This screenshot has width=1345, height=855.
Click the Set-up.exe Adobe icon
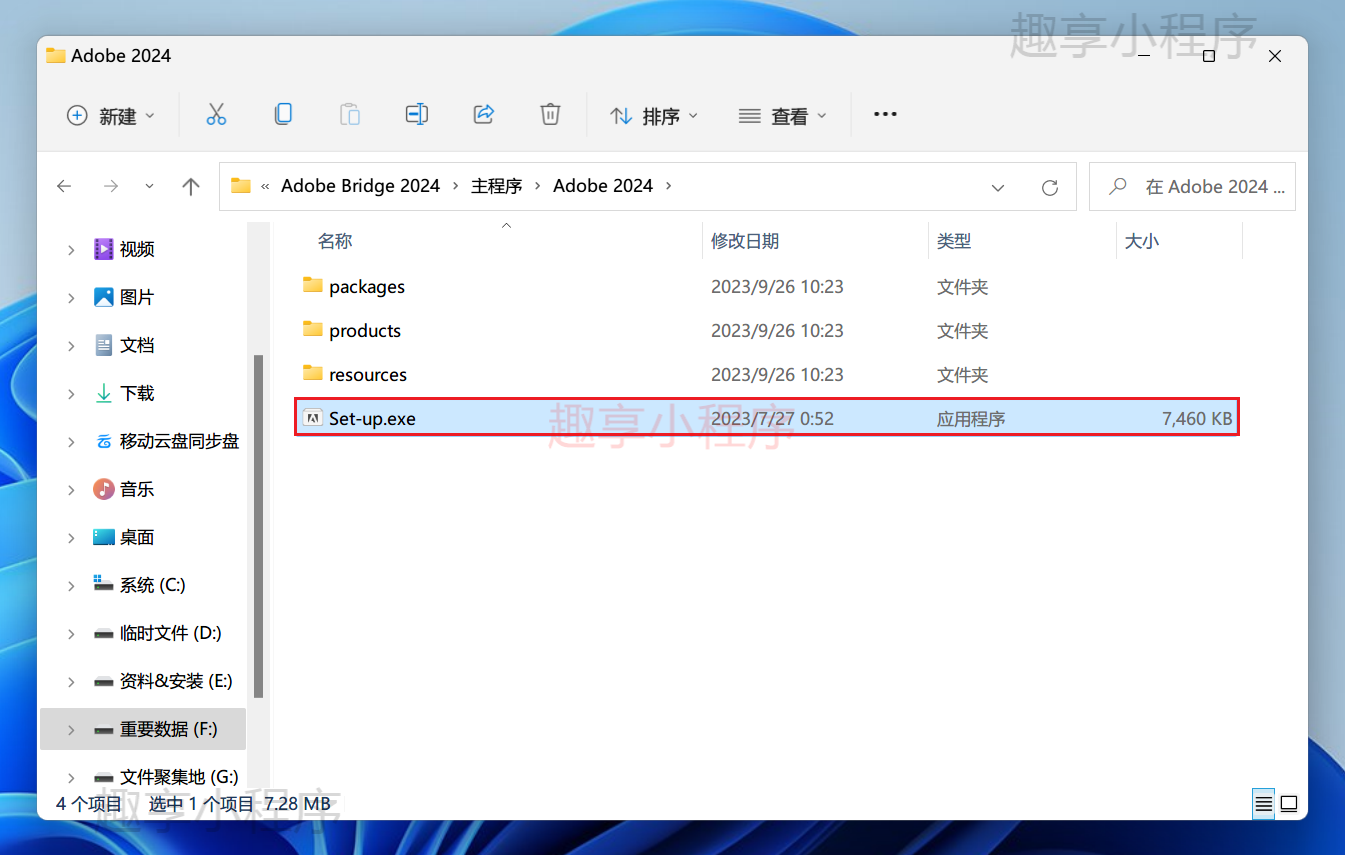click(x=313, y=419)
